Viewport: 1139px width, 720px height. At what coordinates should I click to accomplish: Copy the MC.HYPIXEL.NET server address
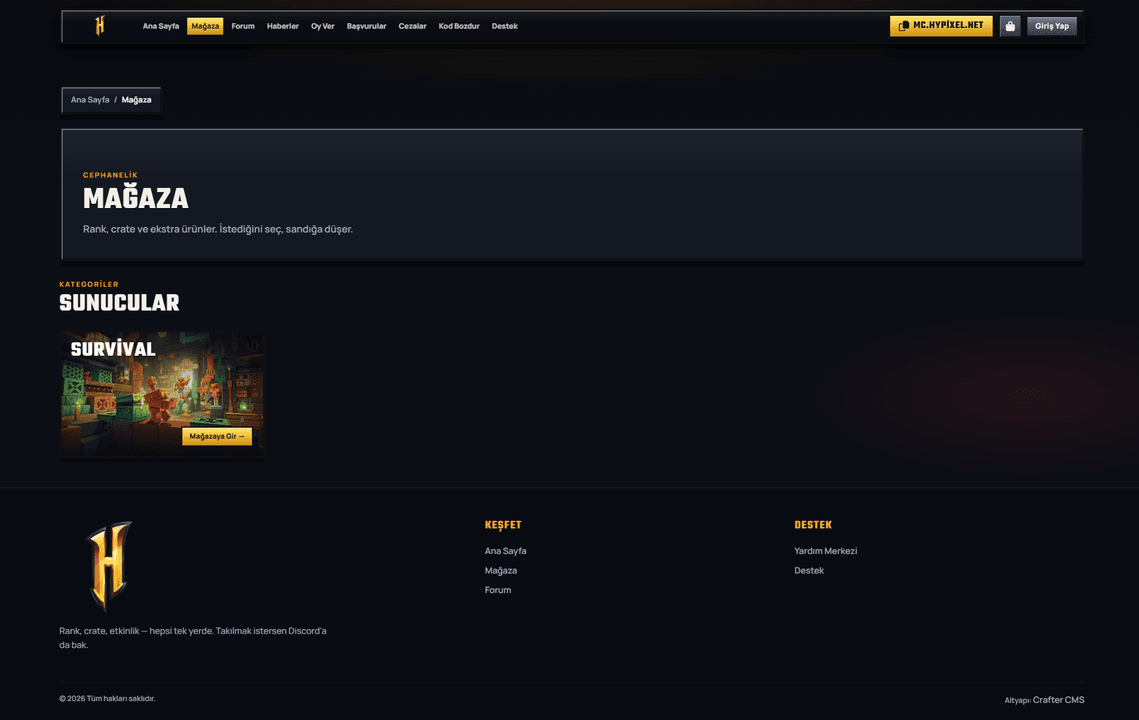[x=941, y=26]
